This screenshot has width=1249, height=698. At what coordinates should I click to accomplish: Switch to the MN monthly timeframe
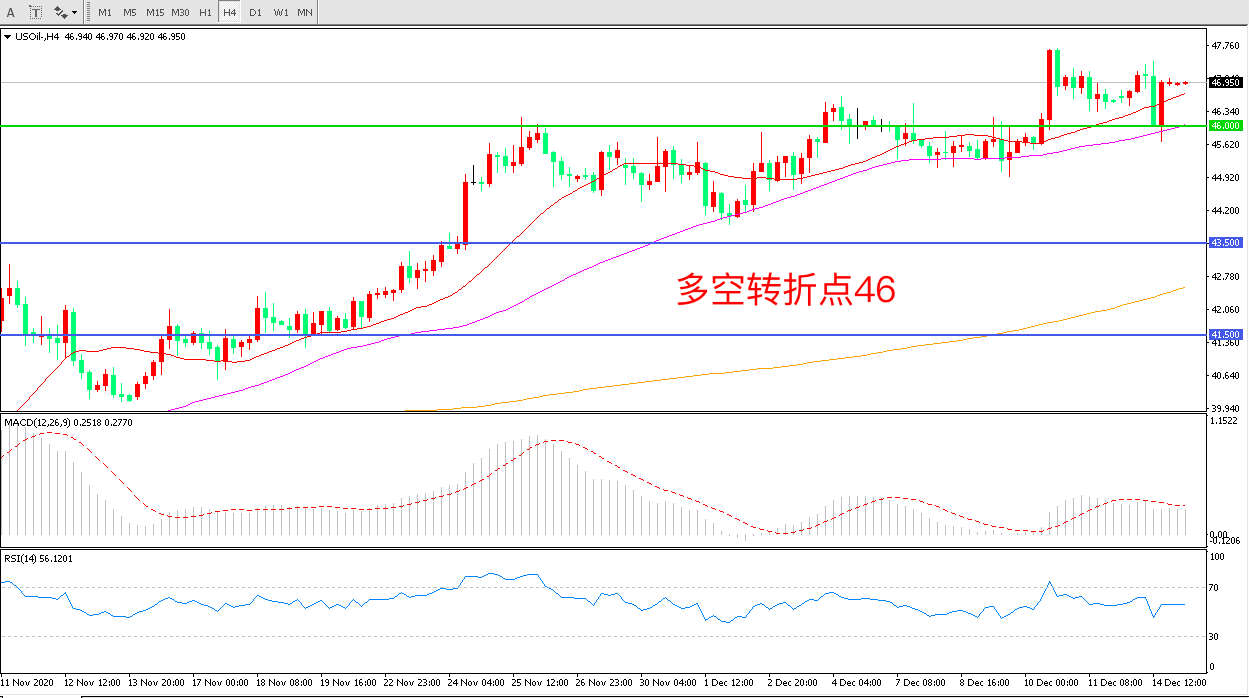click(305, 12)
